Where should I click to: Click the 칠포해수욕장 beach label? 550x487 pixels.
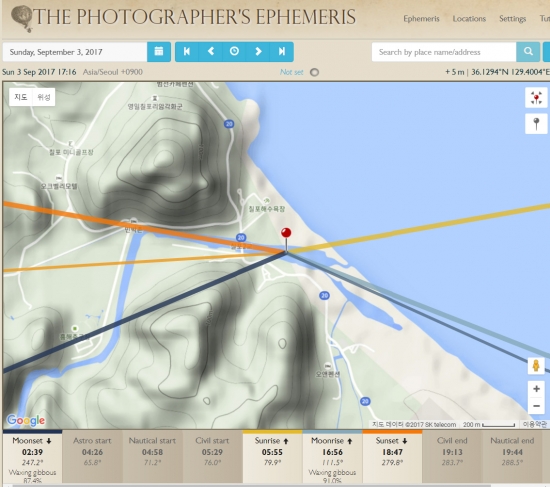267,209
